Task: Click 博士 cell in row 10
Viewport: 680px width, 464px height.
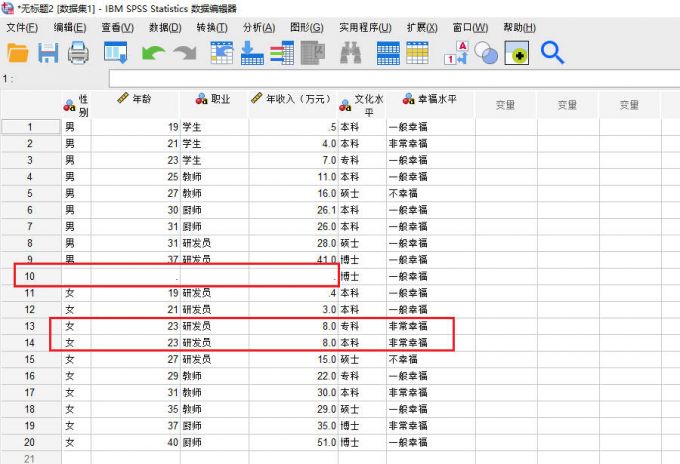Action: click(362, 276)
